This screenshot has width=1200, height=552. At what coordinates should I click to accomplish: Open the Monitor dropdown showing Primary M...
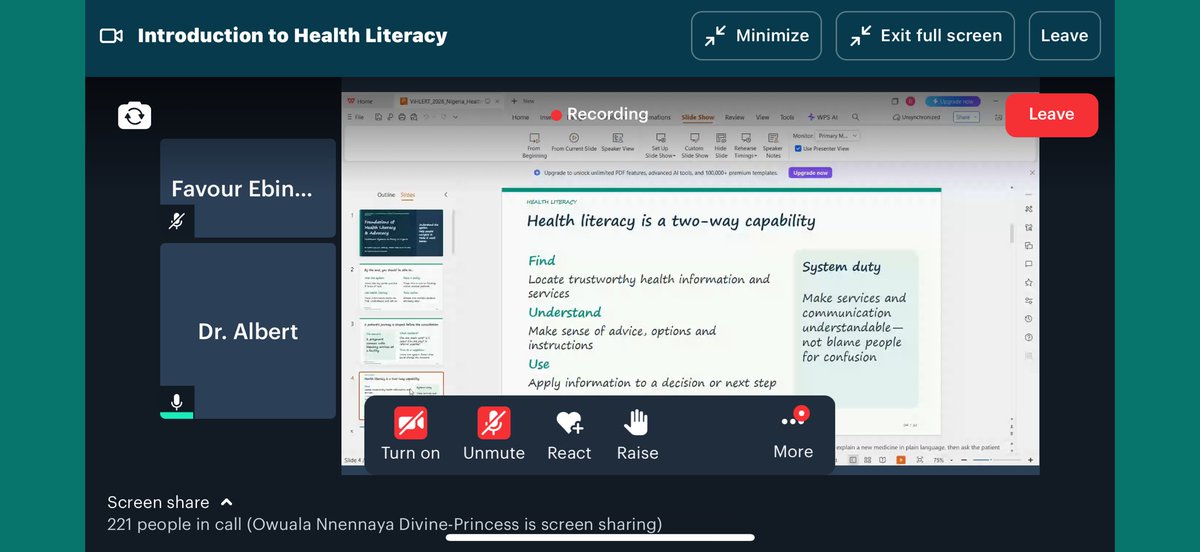pos(837,135)
